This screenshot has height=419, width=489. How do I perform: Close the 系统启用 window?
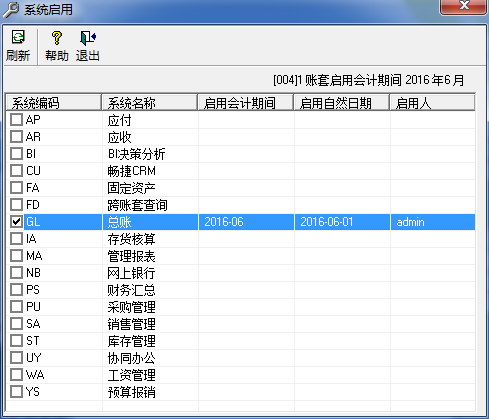pos(463,6)
